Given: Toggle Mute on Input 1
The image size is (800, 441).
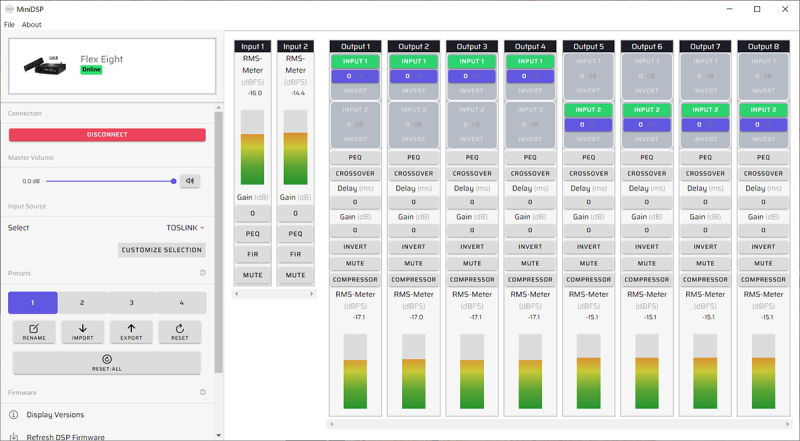Looking at the screenshot, I should [x=252, y=275].
